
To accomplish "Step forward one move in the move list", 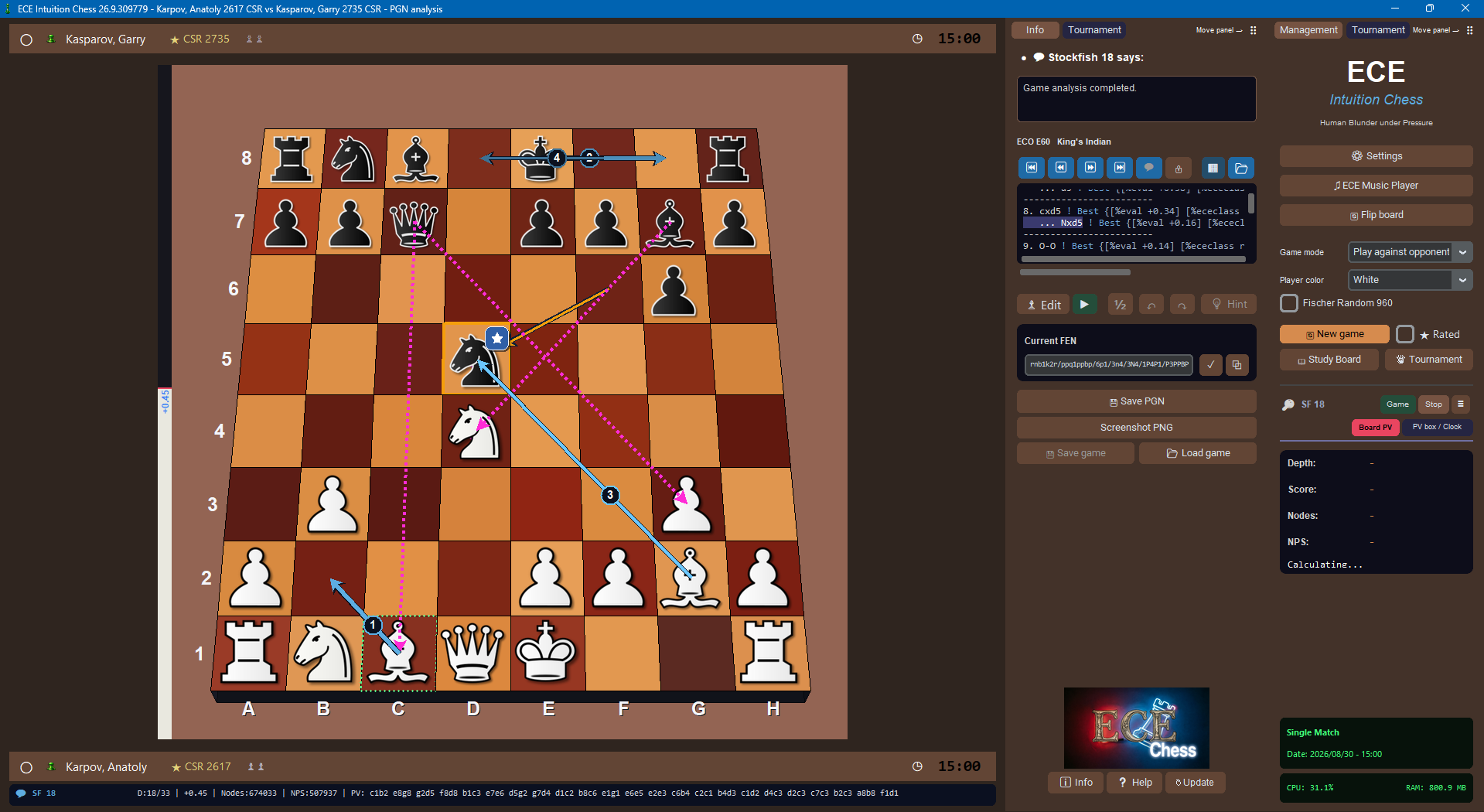I will pyautogui.click(x=1090, y=168).
